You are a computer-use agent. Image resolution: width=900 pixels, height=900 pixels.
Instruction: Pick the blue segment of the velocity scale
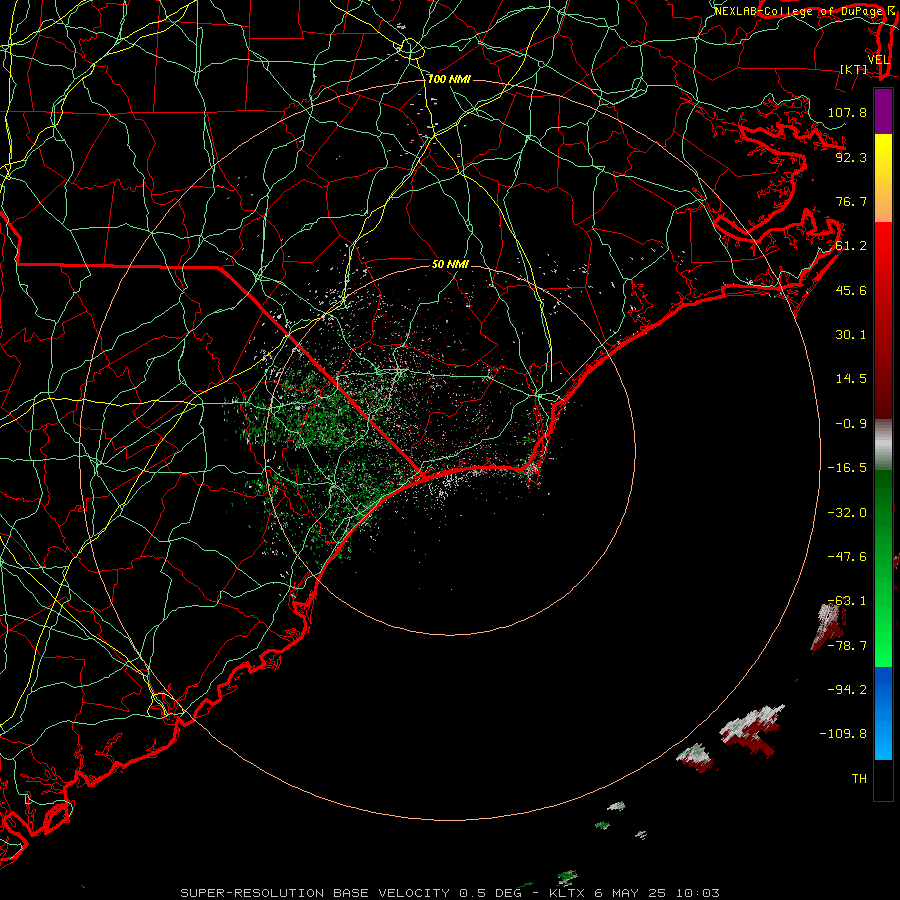(x=883, y=713)
